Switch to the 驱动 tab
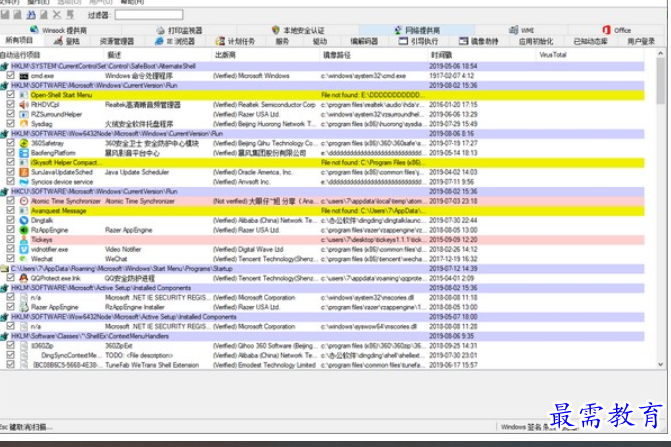Screen dimensions: 671x447 [x=320, y=41]
